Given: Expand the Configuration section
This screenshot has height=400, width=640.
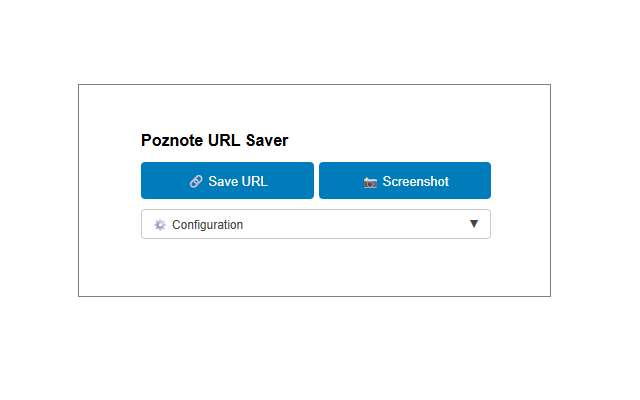Looking at the screenshot, I should 316,224.
